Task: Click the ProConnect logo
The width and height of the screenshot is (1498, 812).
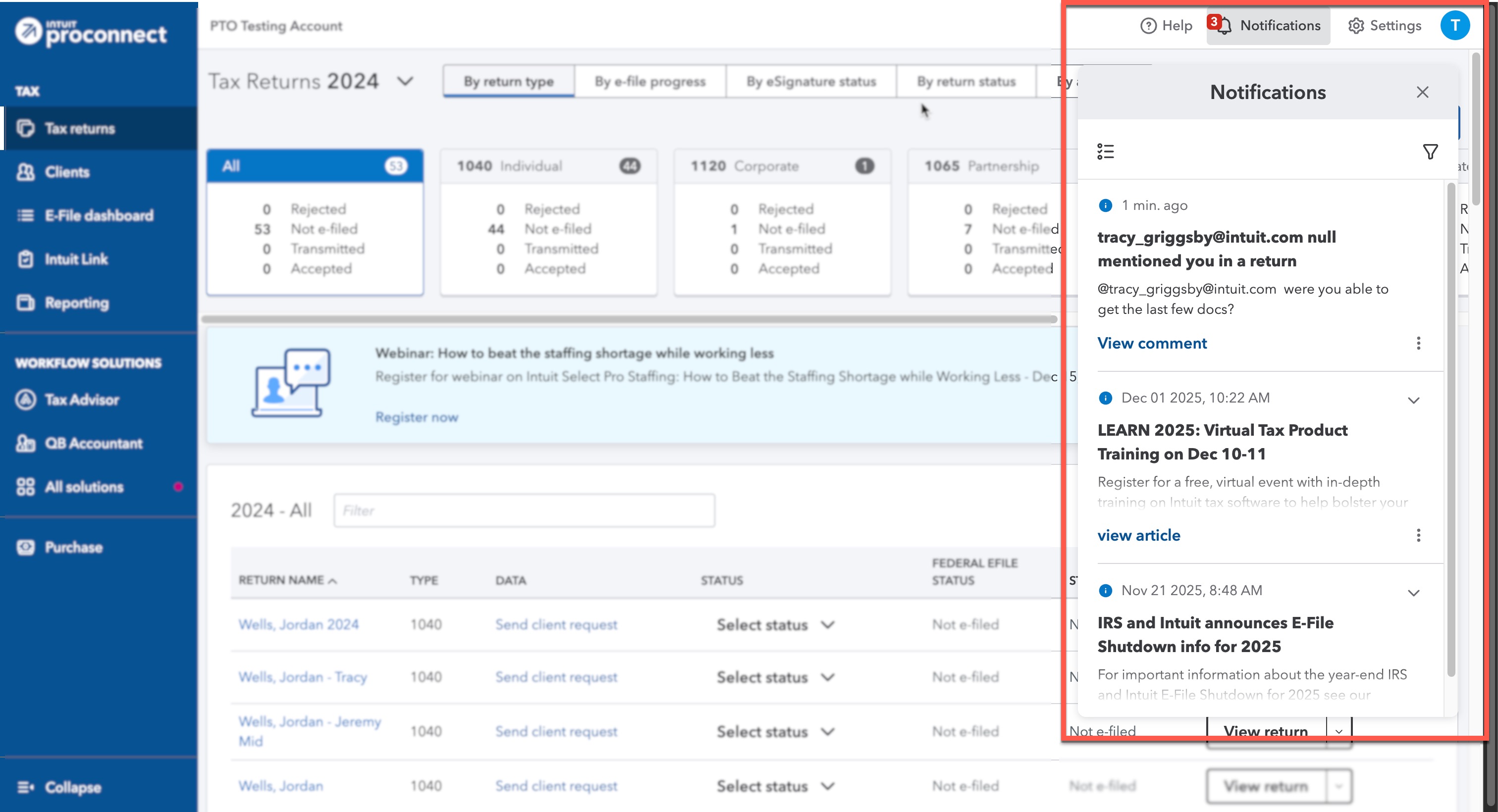Action: (x=91, y=32)
